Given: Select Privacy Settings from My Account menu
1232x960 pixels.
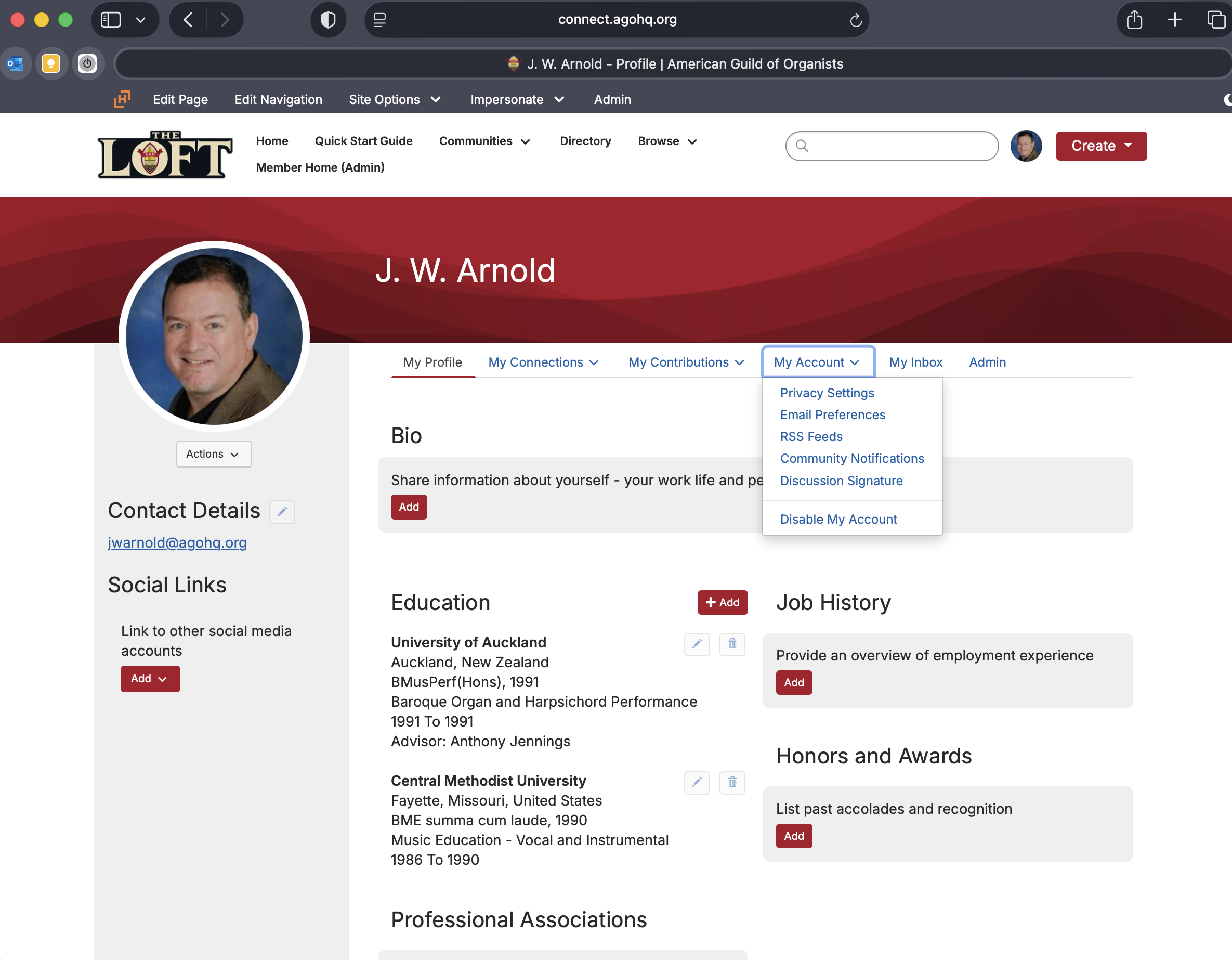Looking at the screenshot, I should pyautogui.click(x=827, y=393).
